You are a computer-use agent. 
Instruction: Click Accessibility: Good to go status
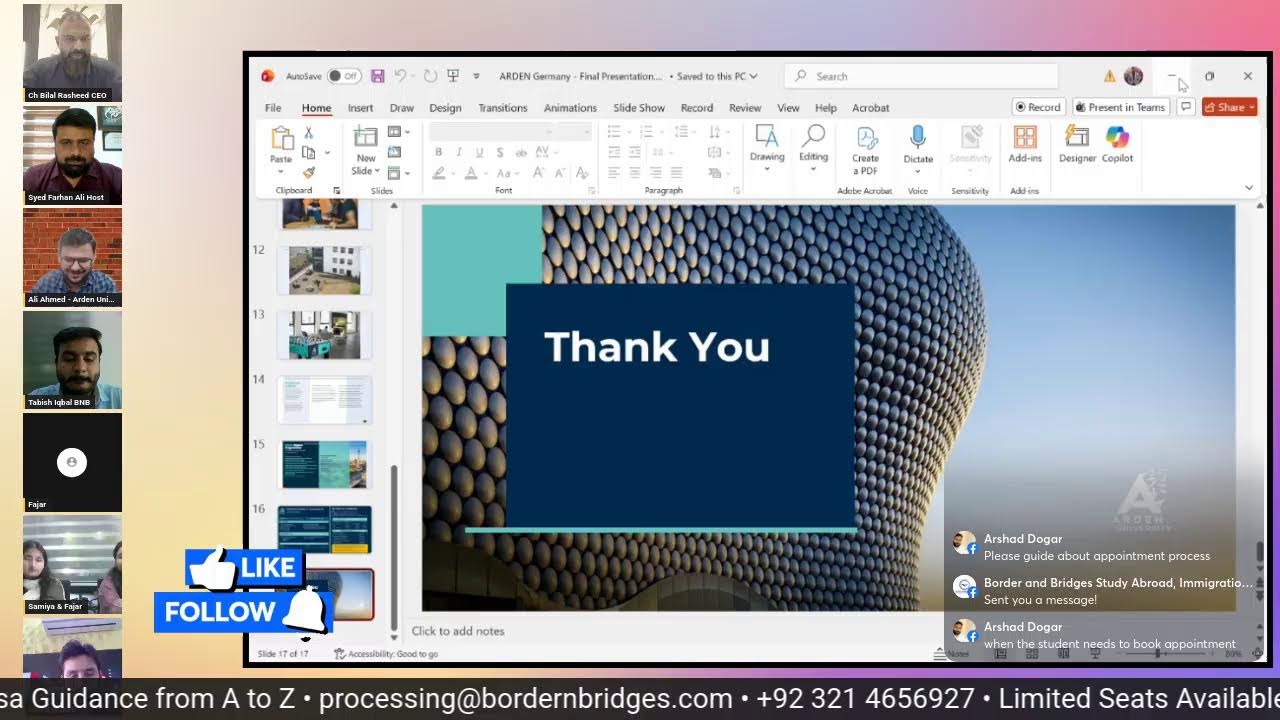(386, 654)
